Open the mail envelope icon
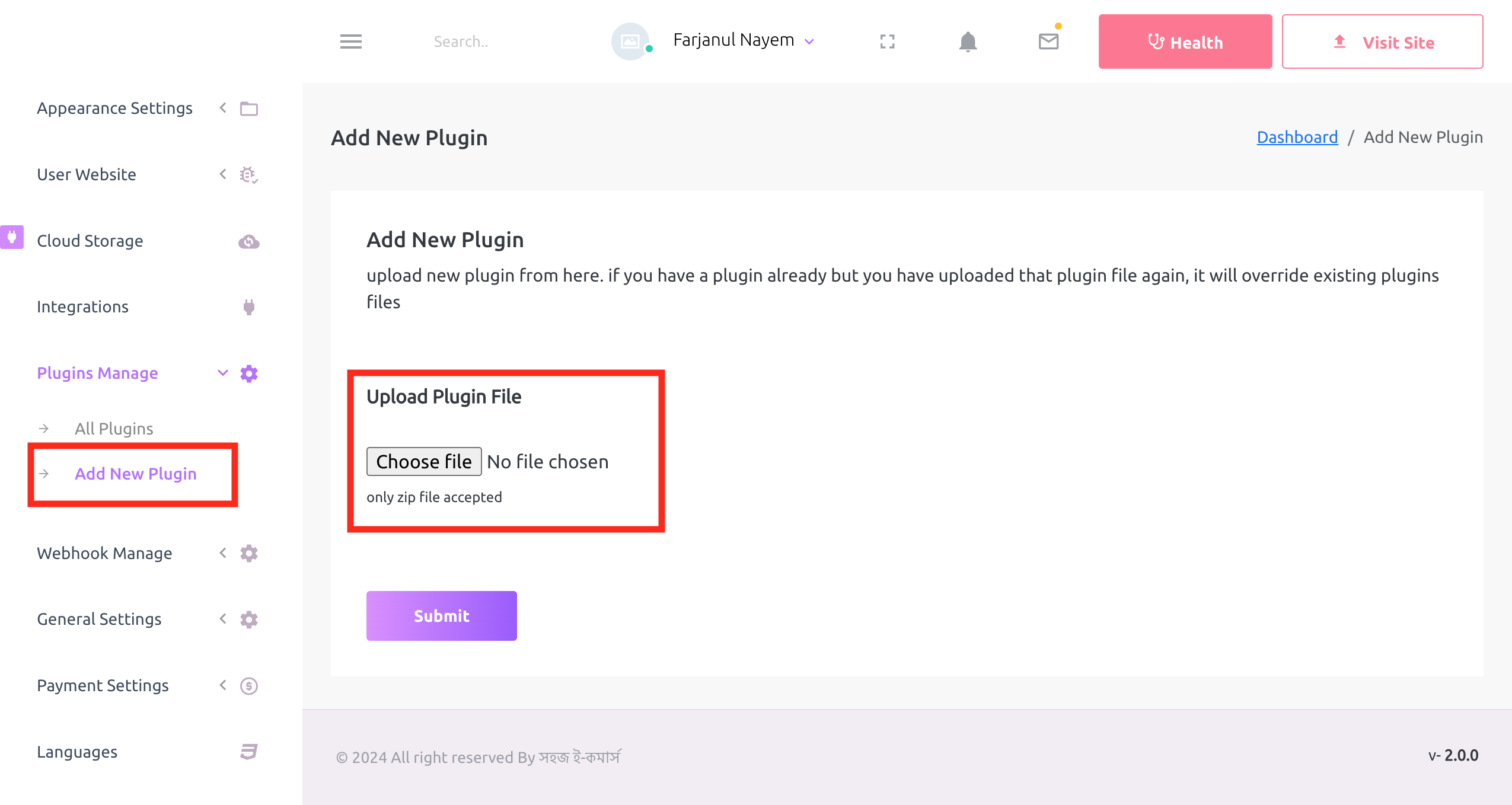The height and width of the screenshot is (805, 1512). [x=1048, y=41]
